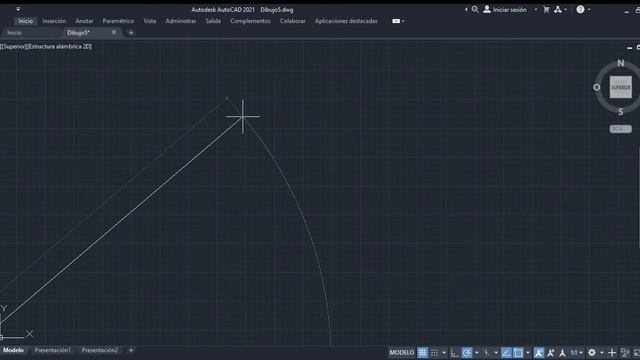Open the Autodesk App Store cart icon
The height and width of the screenshot is (360, 640).
pos(546,9)
